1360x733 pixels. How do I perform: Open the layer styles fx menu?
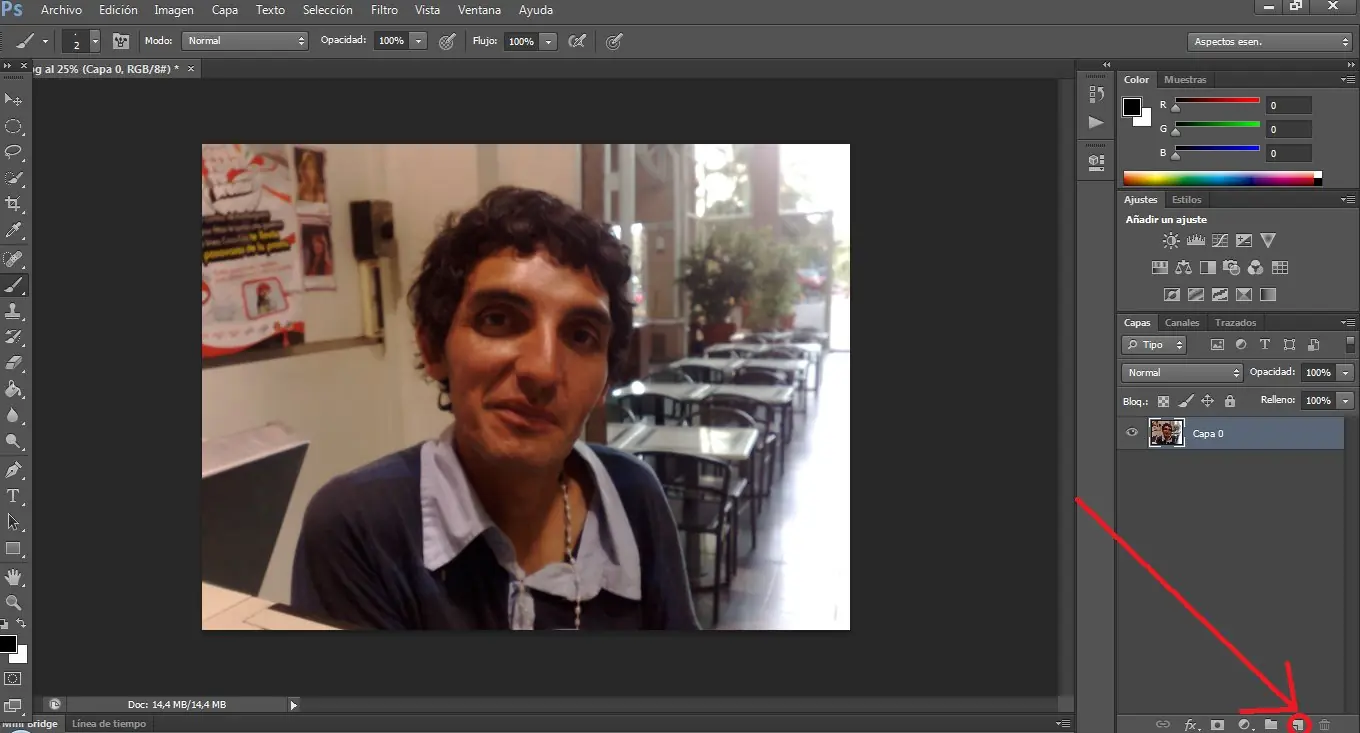(x=1191, y=724)
